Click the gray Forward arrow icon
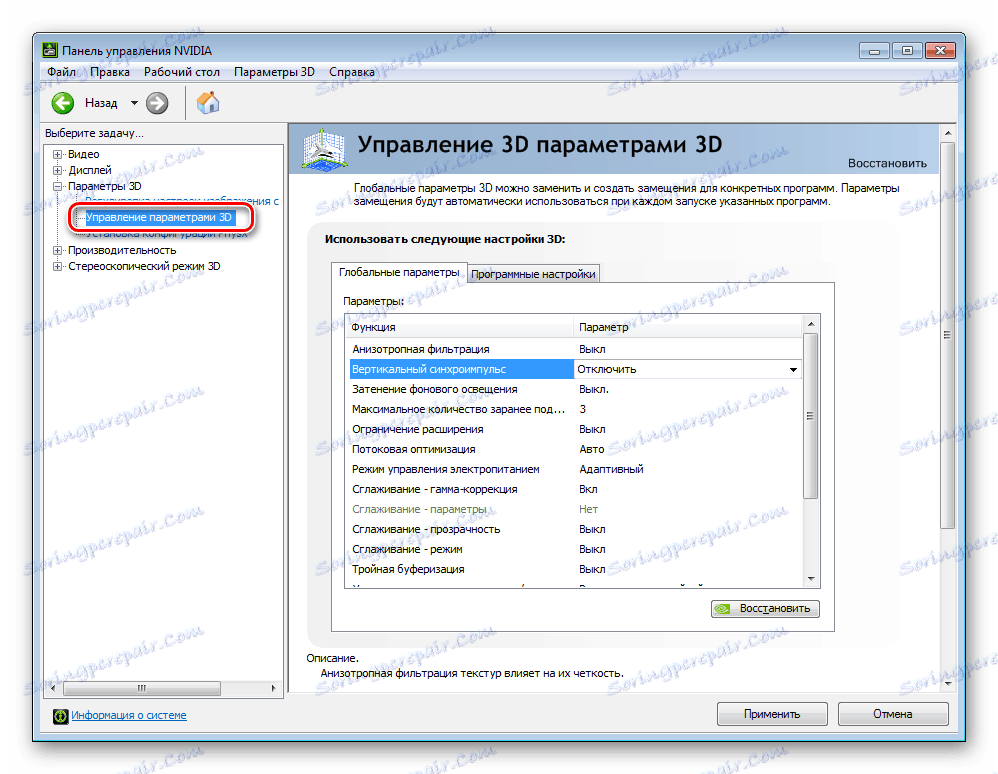998x774 pixels. (x=157, y=103)
